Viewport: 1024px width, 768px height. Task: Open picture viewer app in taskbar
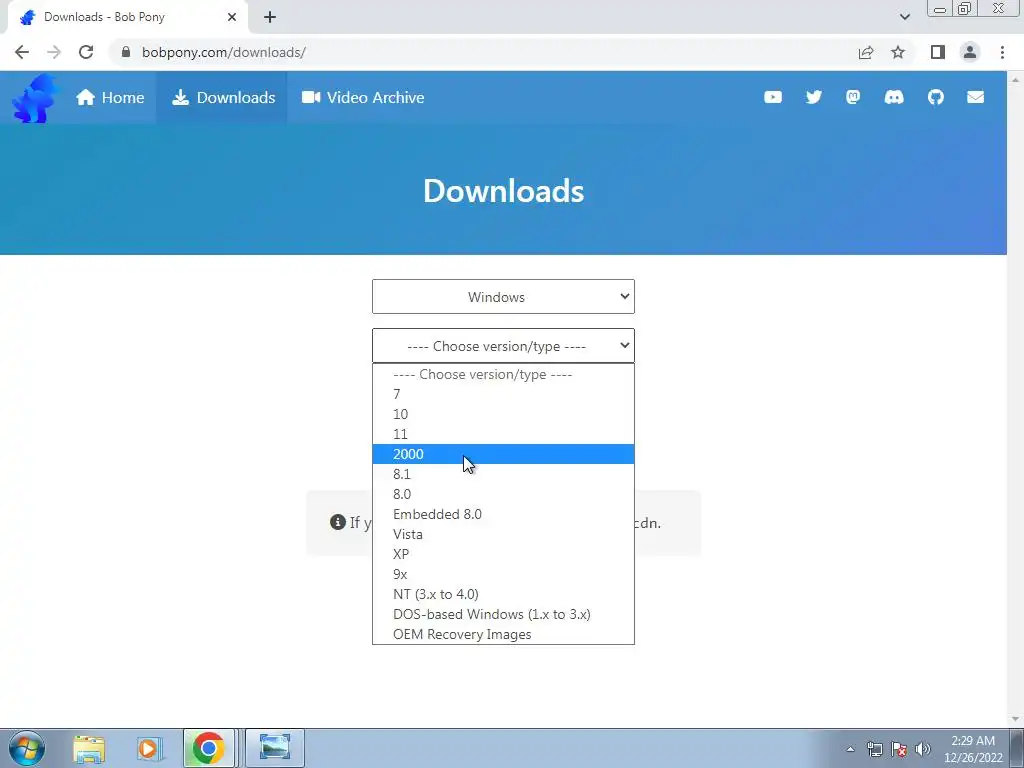[275, 748]
